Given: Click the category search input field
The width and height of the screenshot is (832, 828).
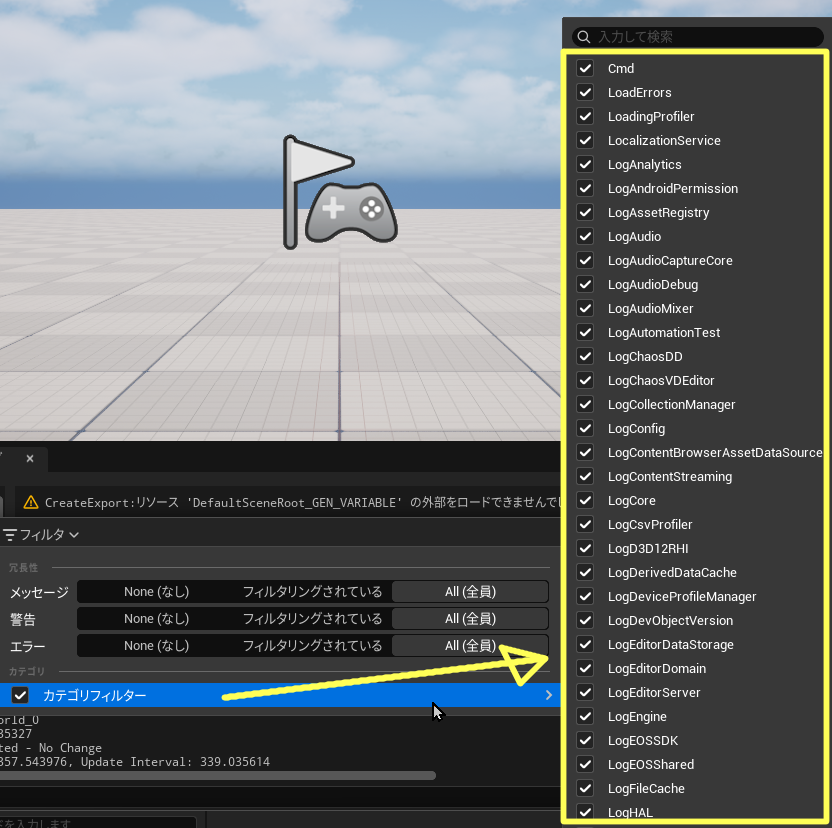Looking at the screenshot, I should [705, 37].
